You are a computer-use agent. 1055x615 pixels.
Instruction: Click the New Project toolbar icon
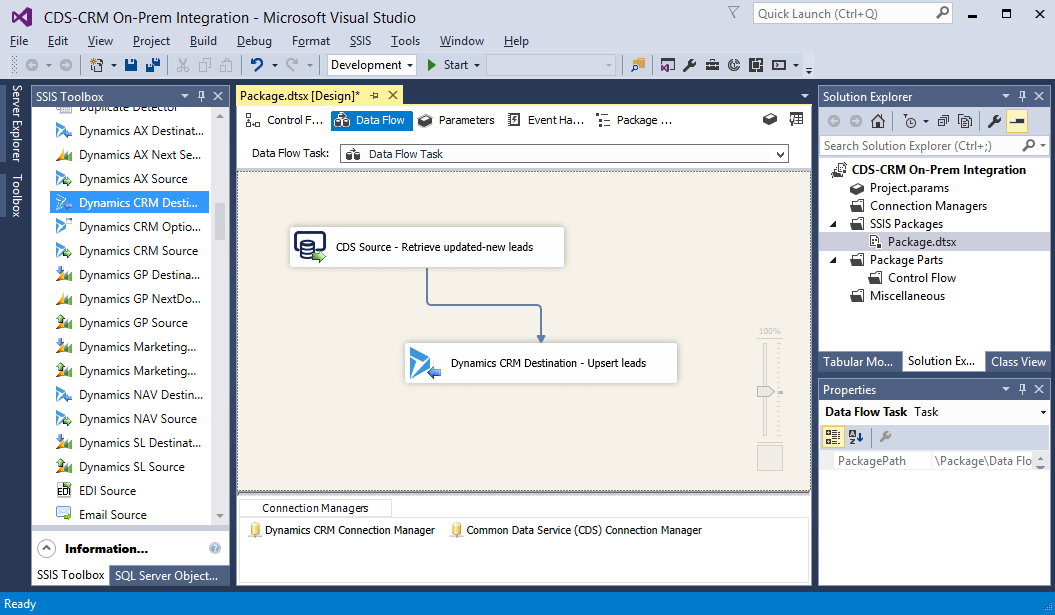point(96,65)
